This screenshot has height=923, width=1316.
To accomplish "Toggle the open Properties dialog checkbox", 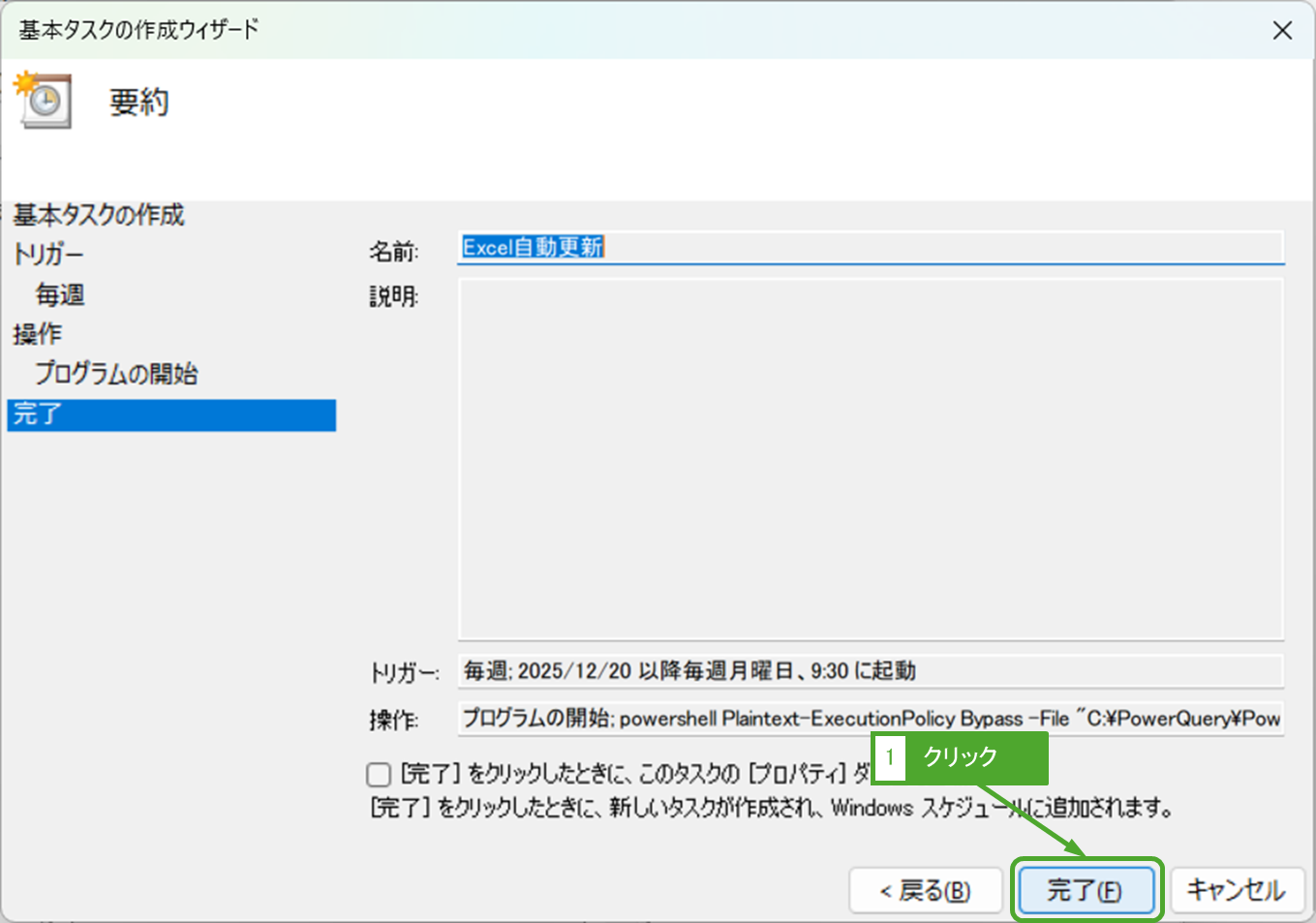I will 379,774.
